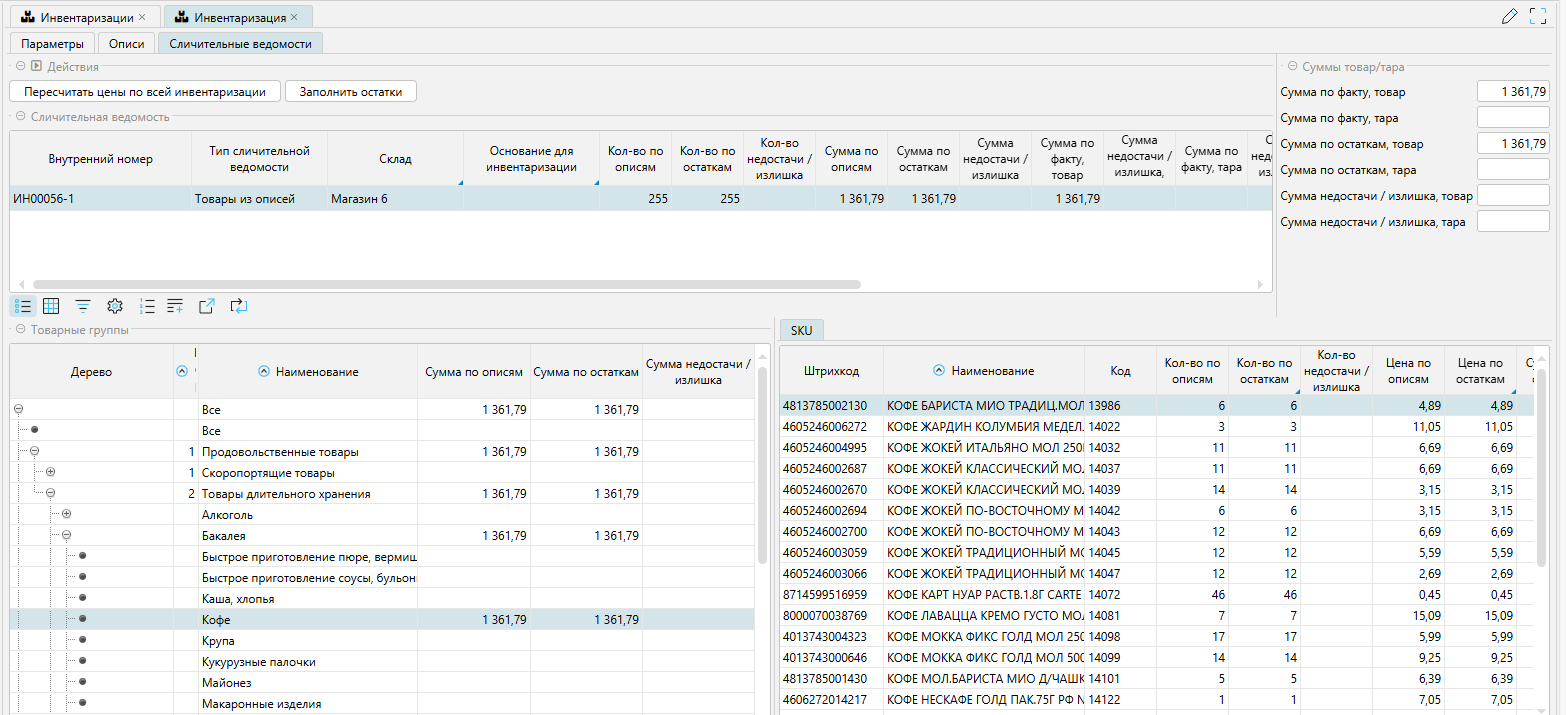The width and height of the screenshot is (1566, 715).
Task: Click the Заполнить остатки button
Action: click(x=350, y=91)
